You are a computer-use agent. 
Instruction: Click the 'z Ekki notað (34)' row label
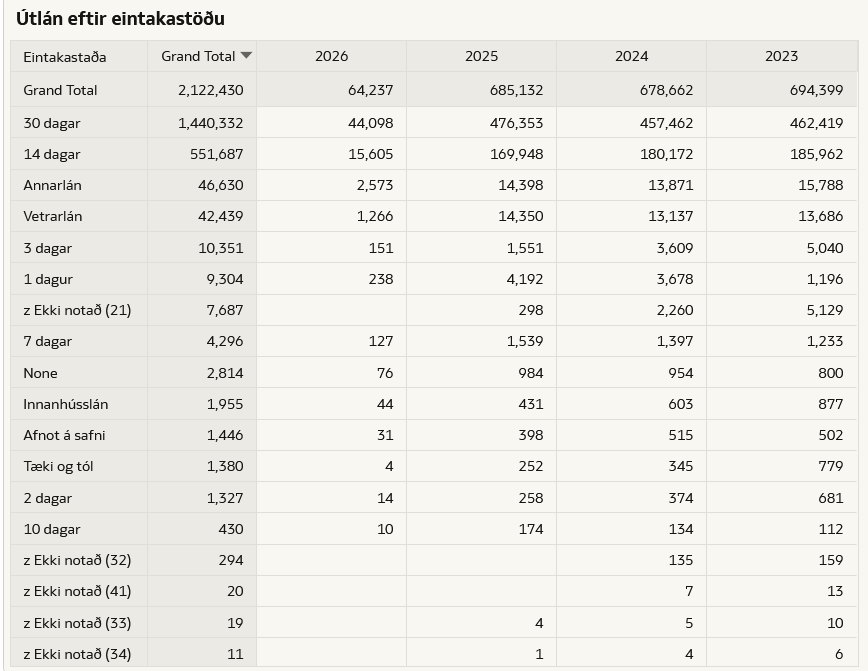click(77, 654)
